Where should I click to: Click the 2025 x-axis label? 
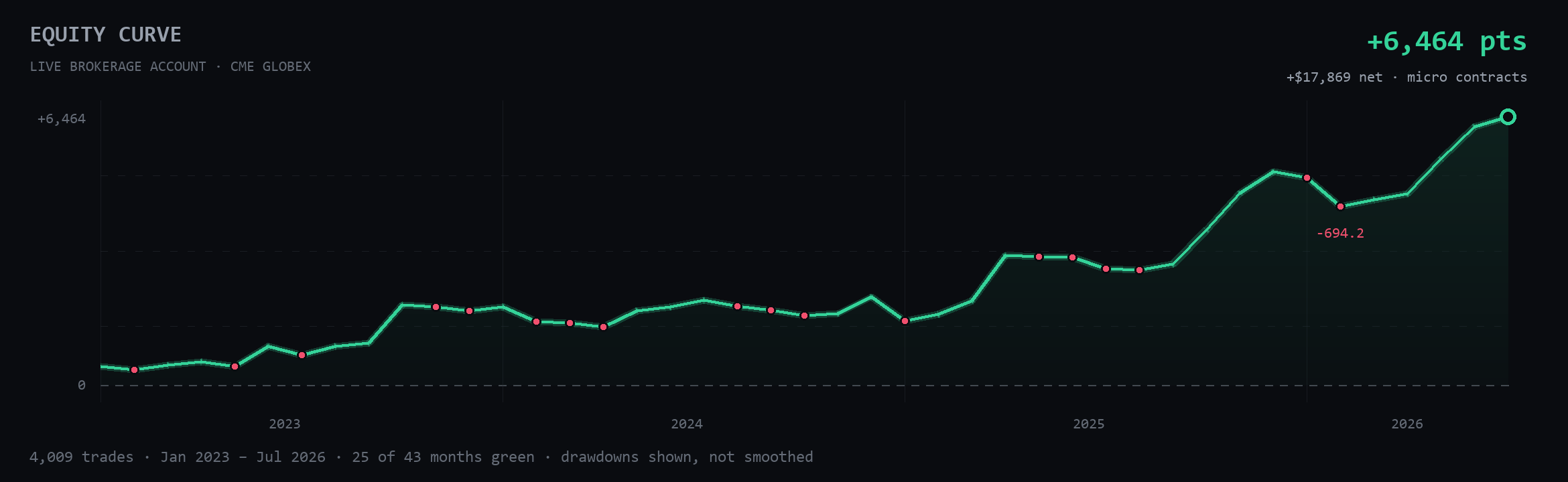pos(1089,424)
